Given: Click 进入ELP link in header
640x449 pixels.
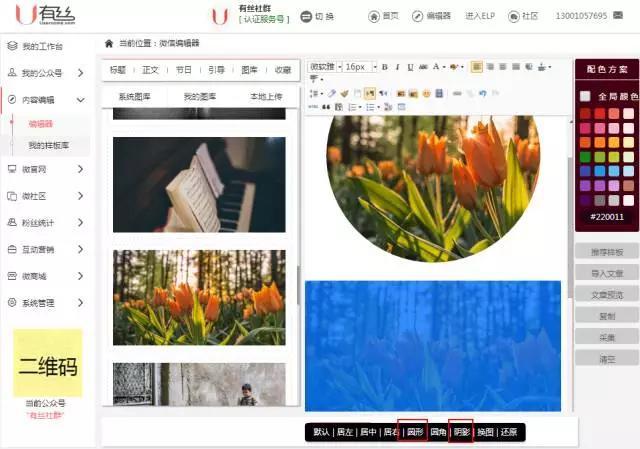Looking at the screenshot, I should (480, 16).
